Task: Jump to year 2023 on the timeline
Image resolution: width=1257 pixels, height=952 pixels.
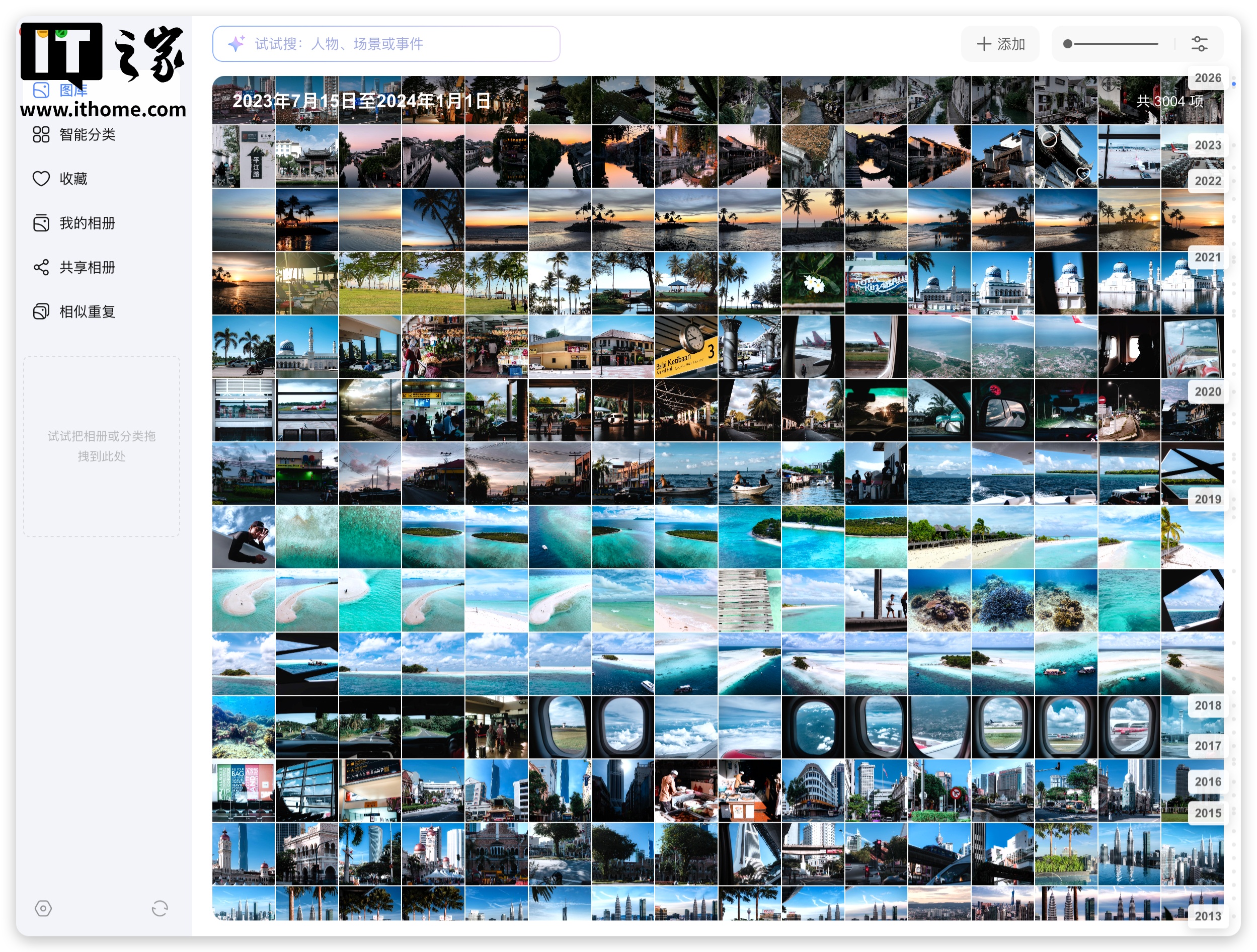Action: pyautogui.click(x=1208, y=145)
